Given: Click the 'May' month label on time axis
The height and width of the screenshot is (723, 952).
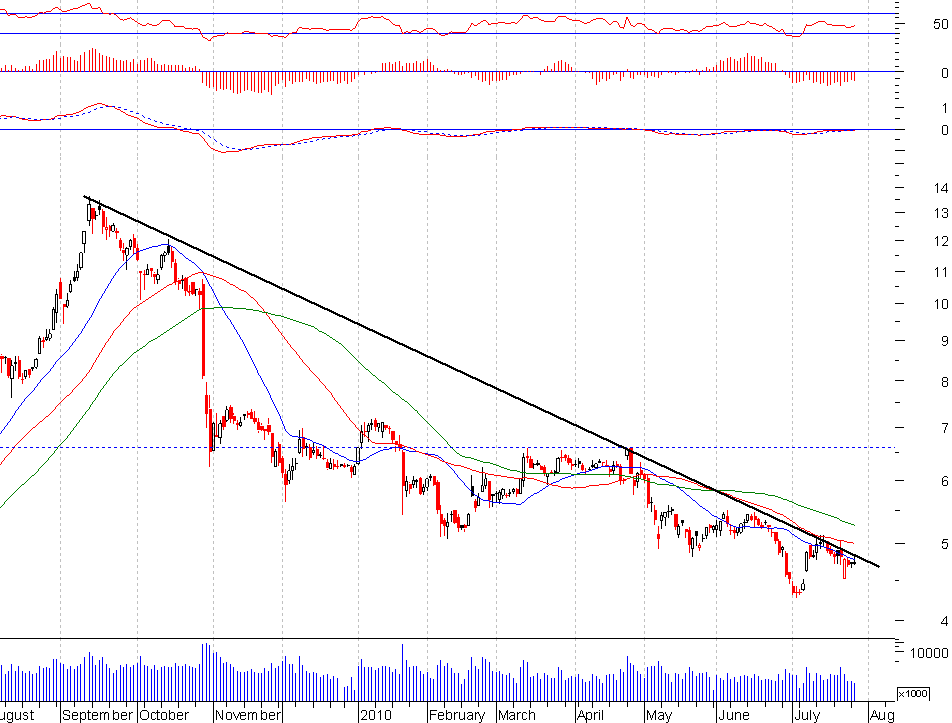Looking at the screenshot, I should click(659, 715).
